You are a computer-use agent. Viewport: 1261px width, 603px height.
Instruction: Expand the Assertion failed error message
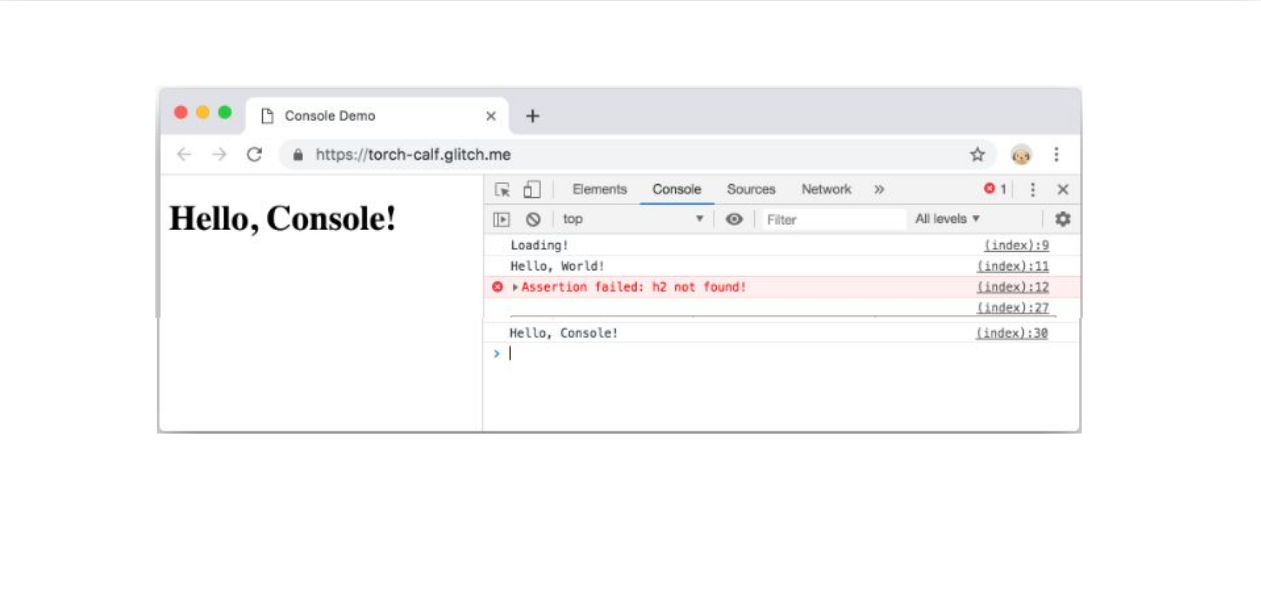516,288
